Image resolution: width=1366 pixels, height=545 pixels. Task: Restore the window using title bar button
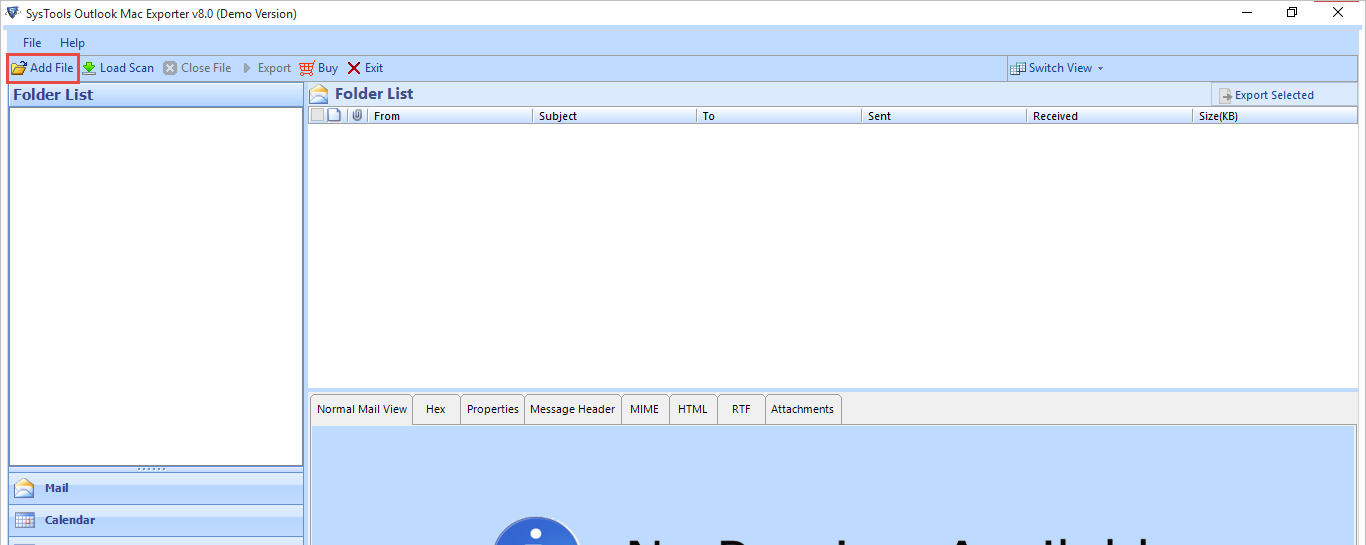pyautogui.click(x=1292, y=13)
